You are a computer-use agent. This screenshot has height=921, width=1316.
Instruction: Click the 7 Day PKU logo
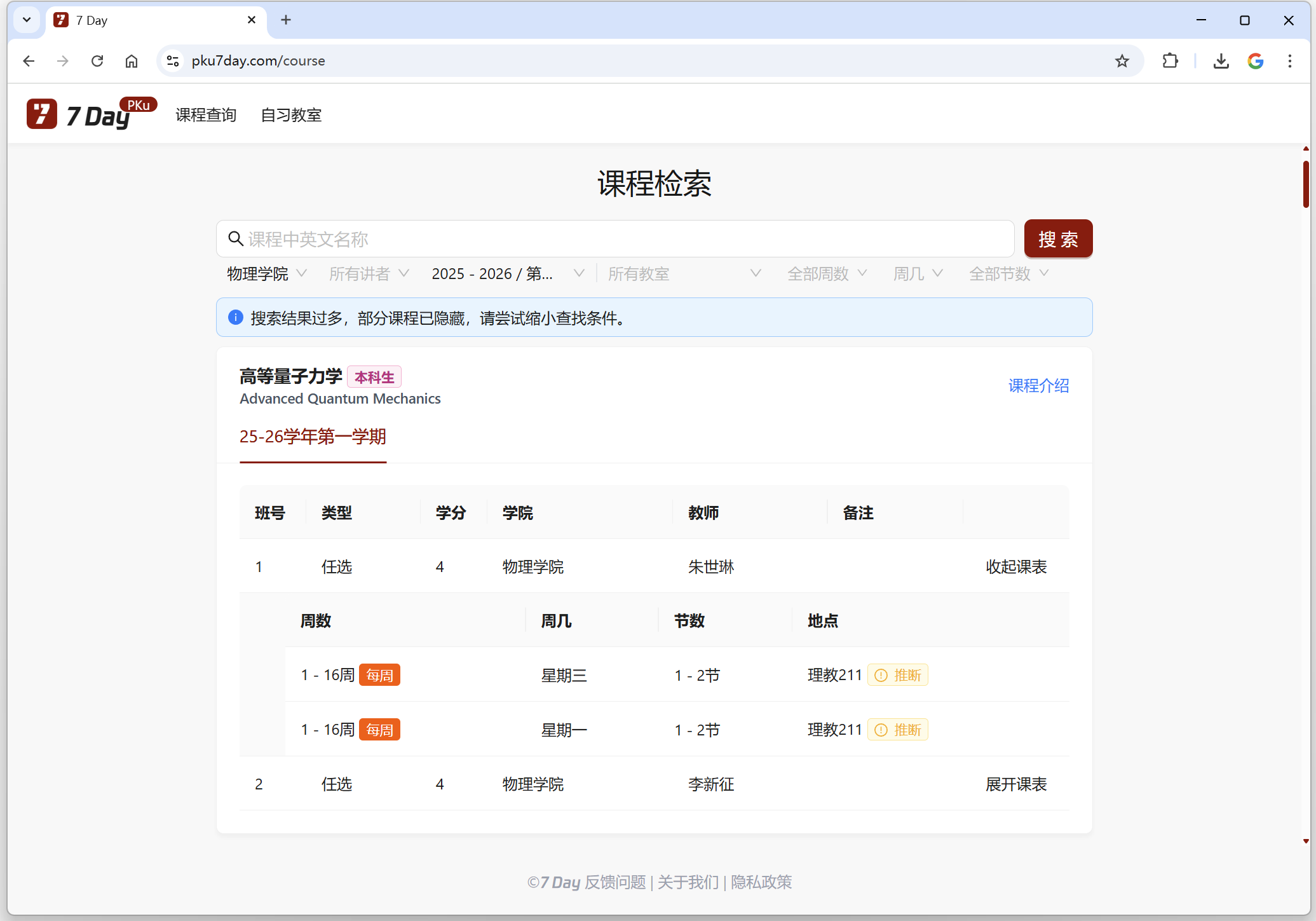[91, 114]
